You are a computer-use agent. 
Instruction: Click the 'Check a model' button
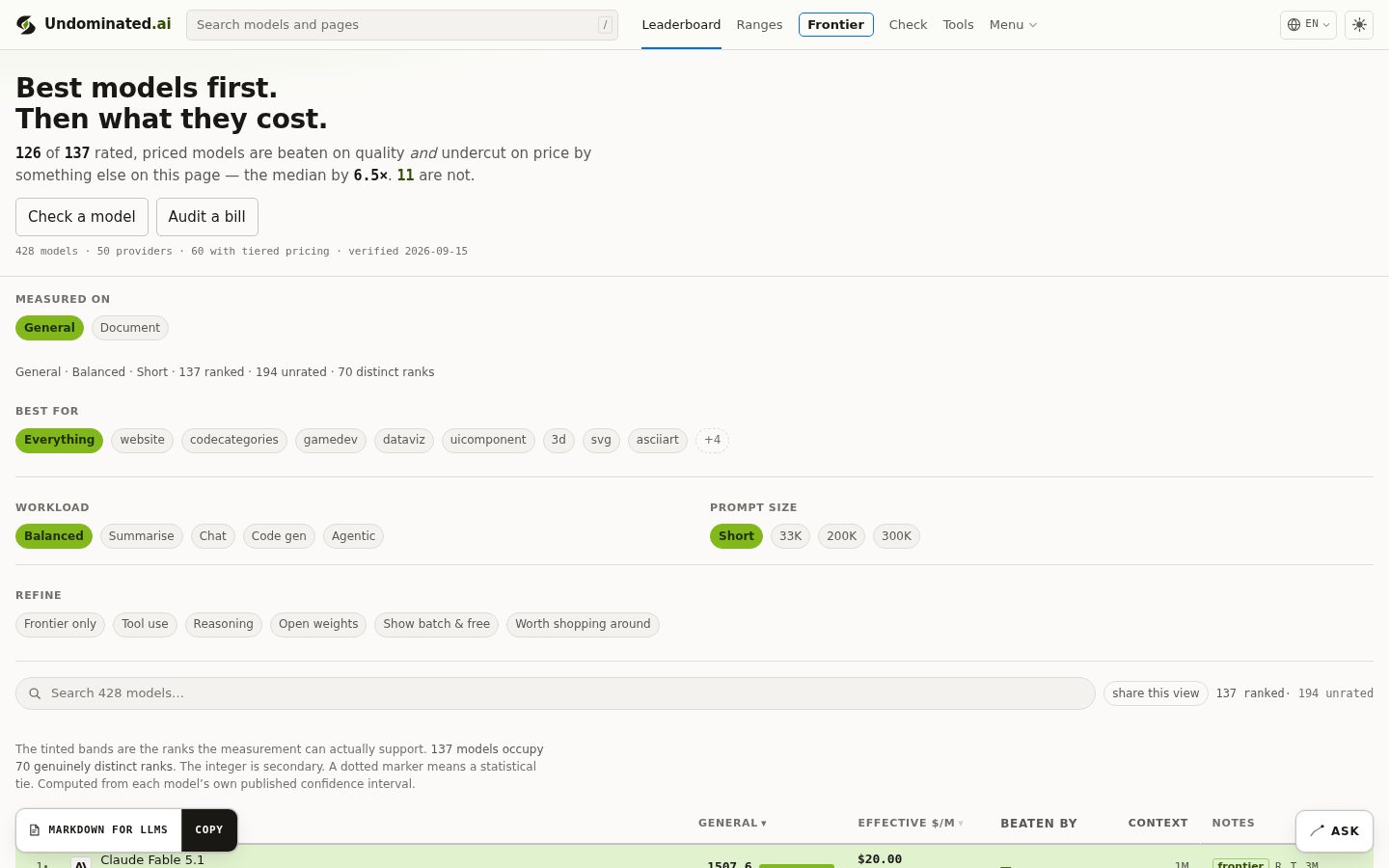pyautogui.click(x=82, y=217)
